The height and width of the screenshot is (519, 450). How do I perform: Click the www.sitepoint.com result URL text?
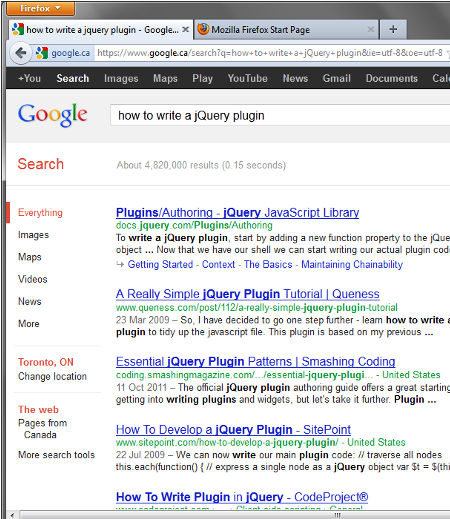[x=227, y=442]
